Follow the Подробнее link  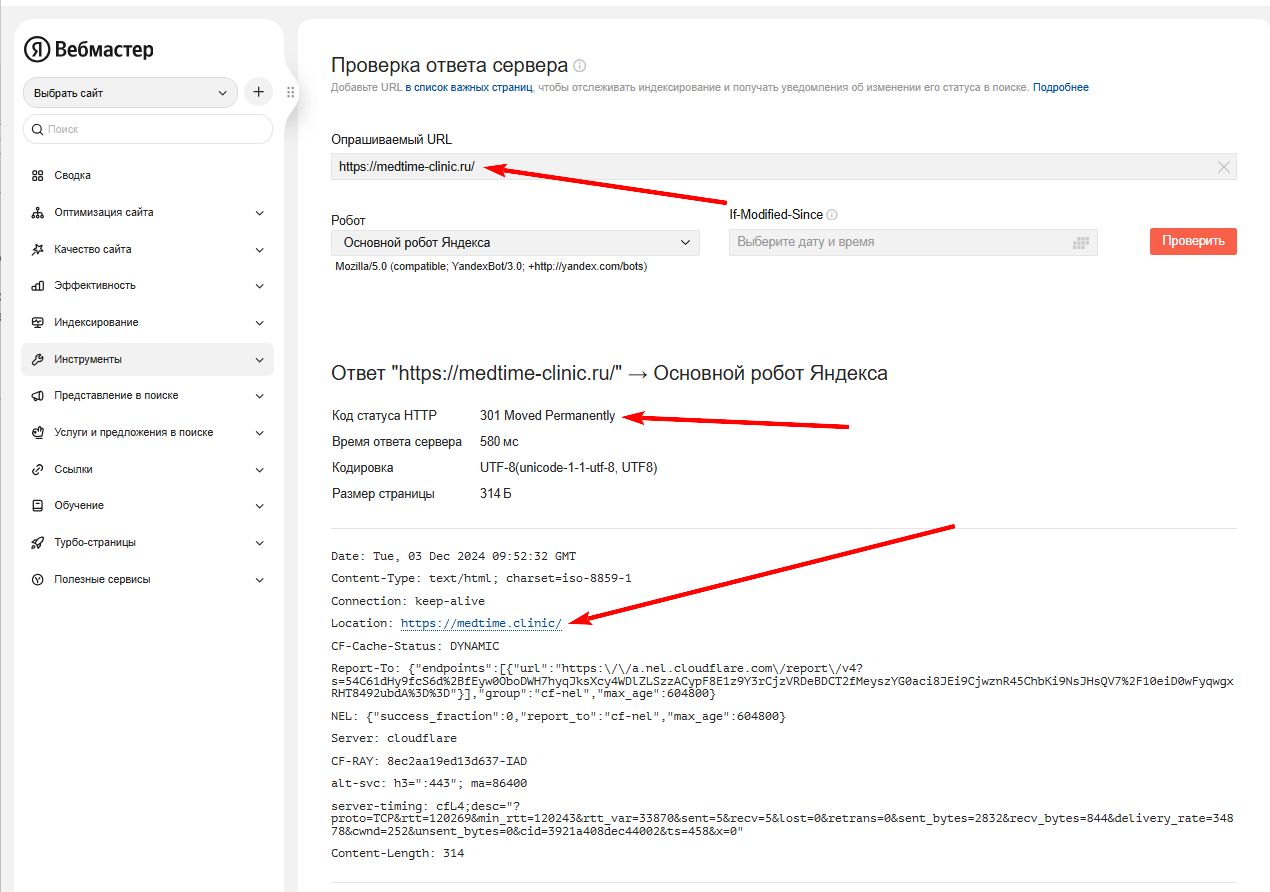click(1060, 88)
